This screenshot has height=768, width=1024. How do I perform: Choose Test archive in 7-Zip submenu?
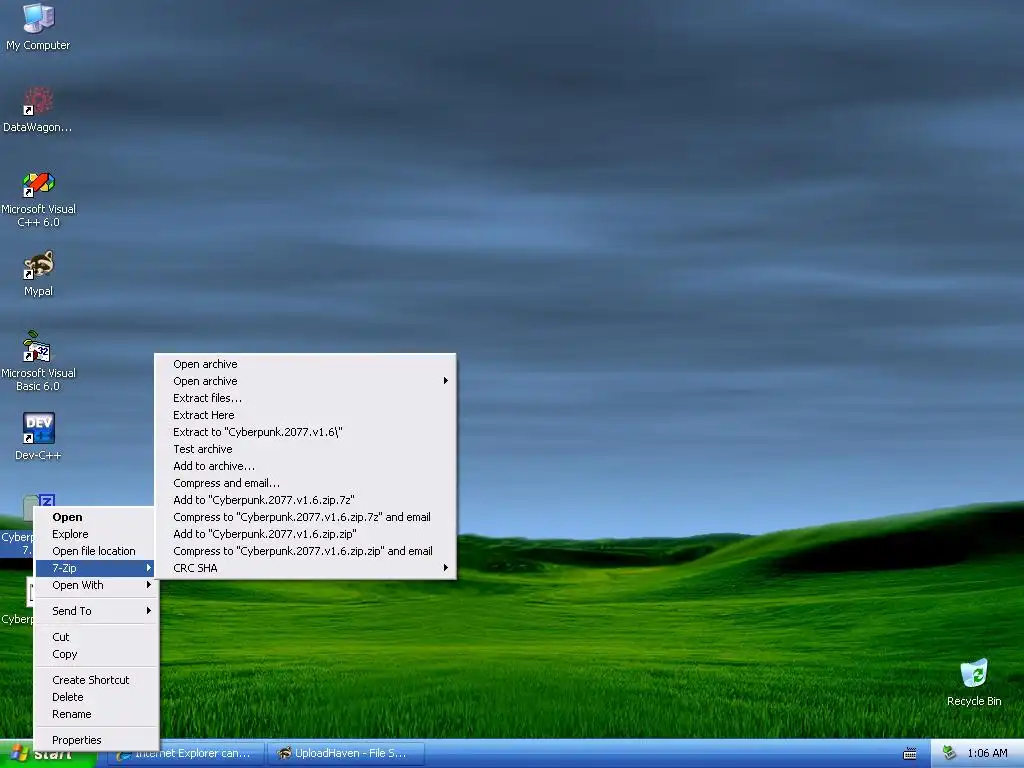click(x=305, y=449)
